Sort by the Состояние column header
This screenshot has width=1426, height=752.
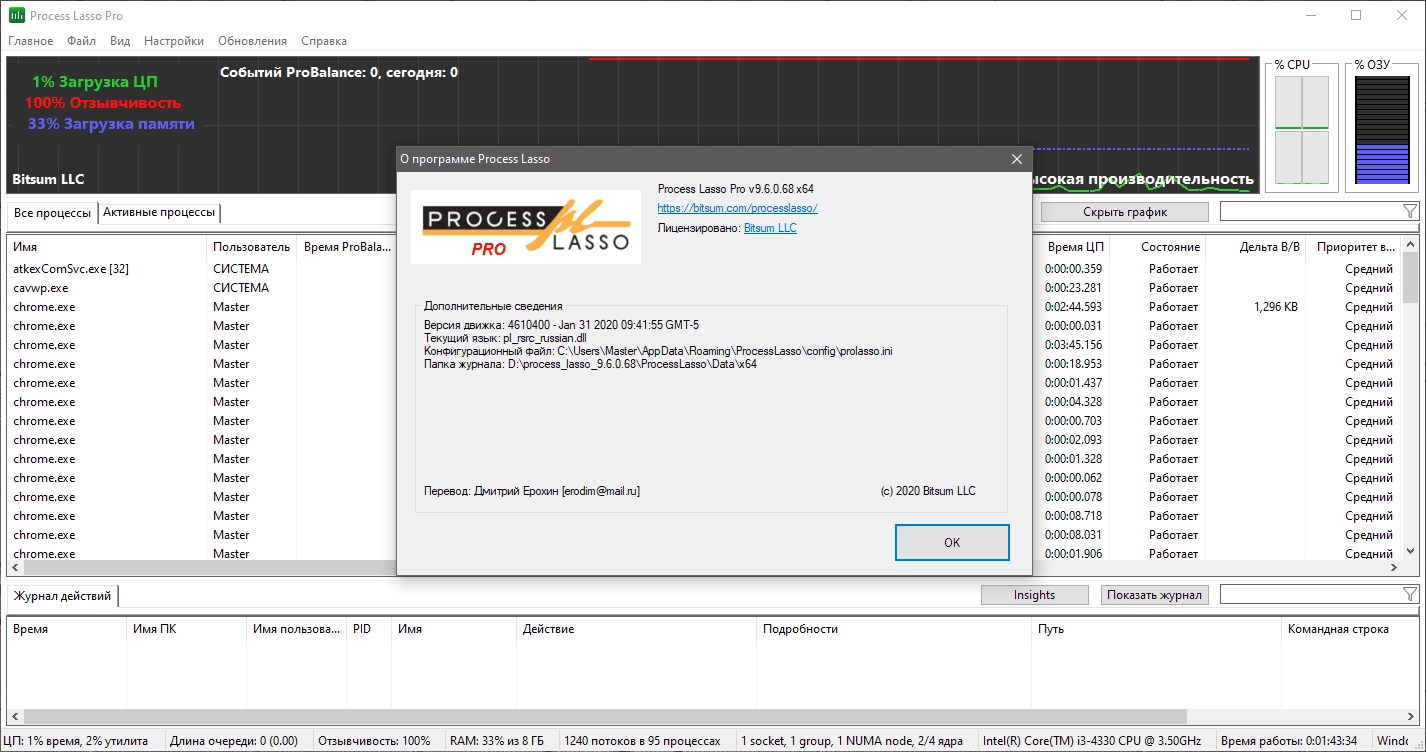1157,247
